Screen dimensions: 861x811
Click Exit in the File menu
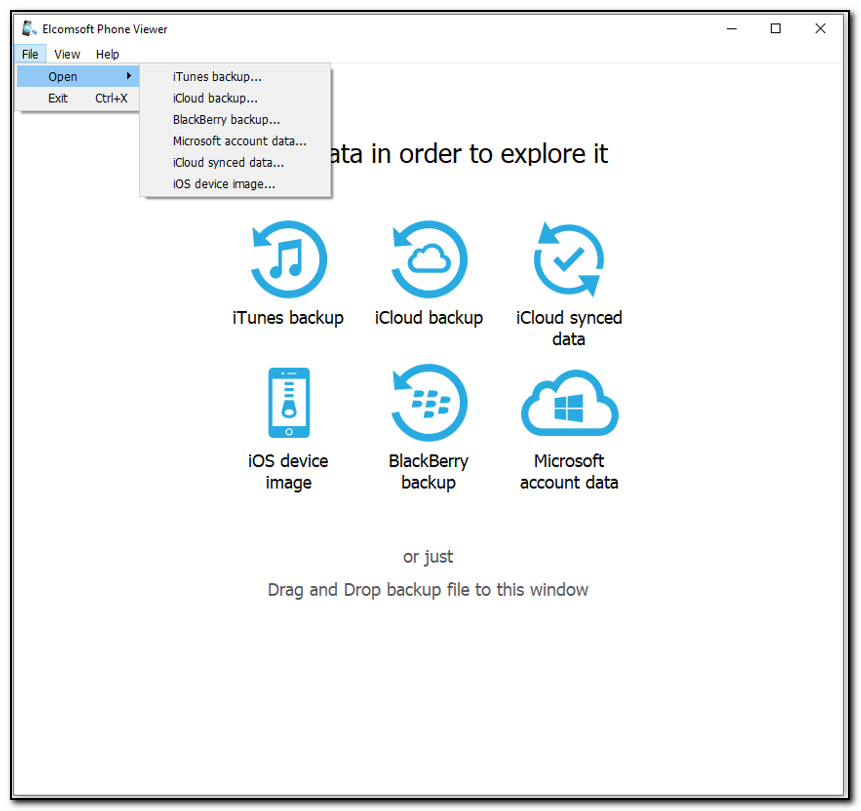[57, 98]
